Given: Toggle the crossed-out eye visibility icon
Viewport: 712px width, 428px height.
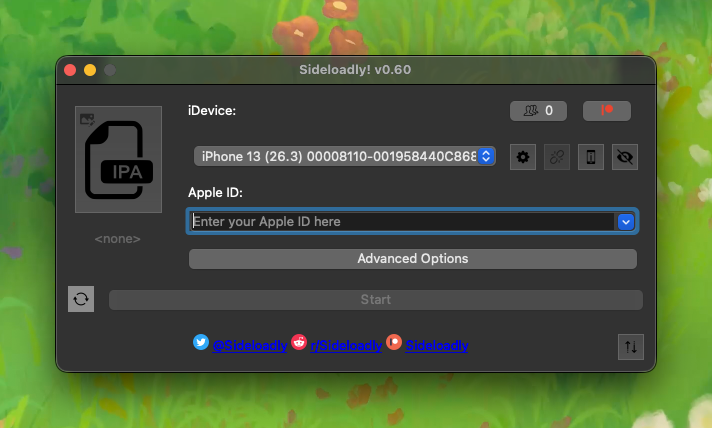Looking at the screenshot, I should 625,157.
